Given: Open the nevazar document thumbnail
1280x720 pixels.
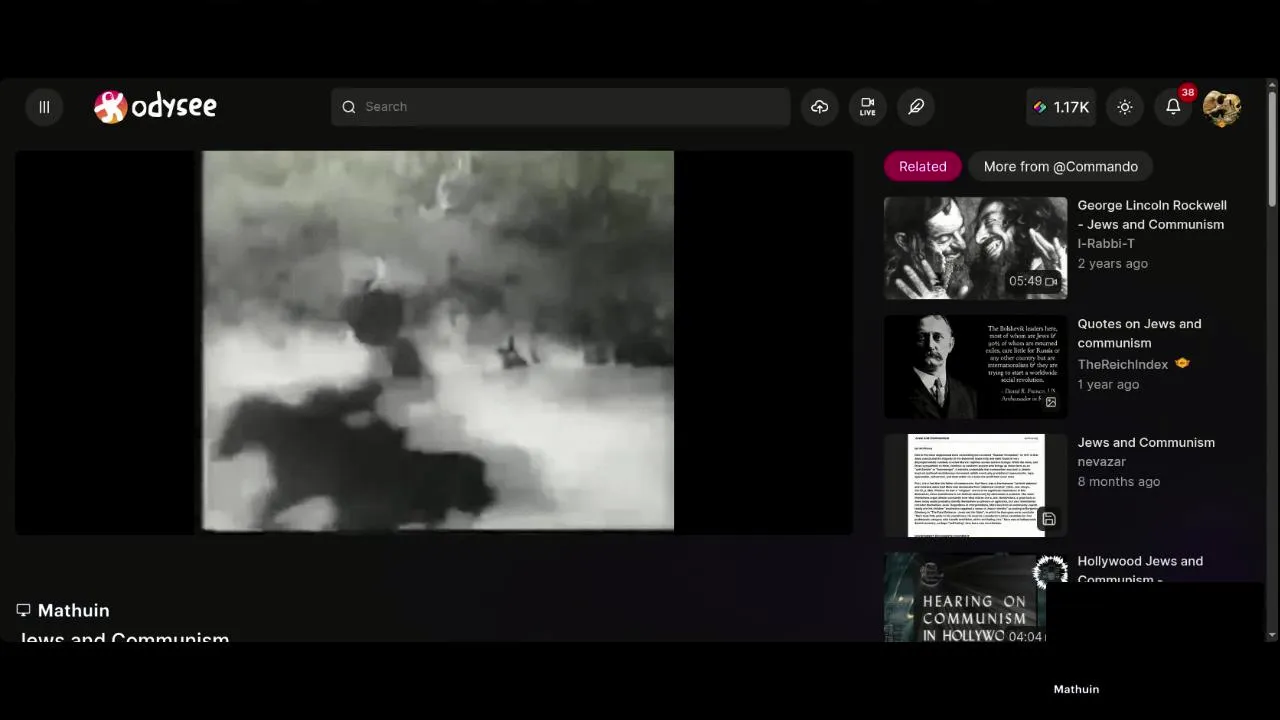Looking at the screenshot, I should pyautogui.click(x=975, y=485).
